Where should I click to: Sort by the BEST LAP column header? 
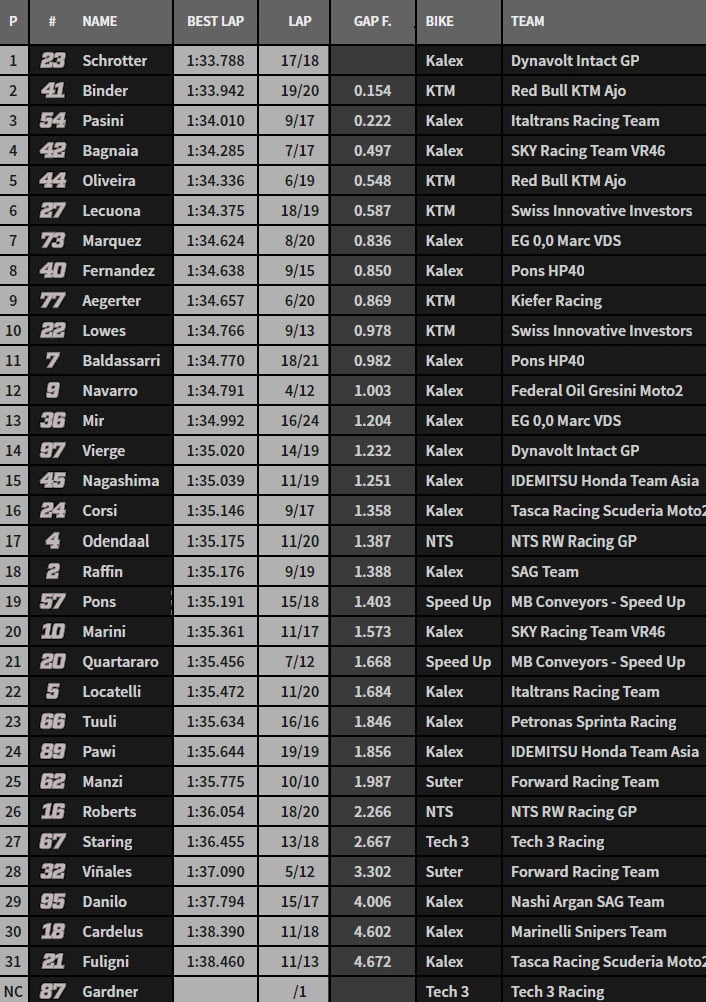pos(215,20)
